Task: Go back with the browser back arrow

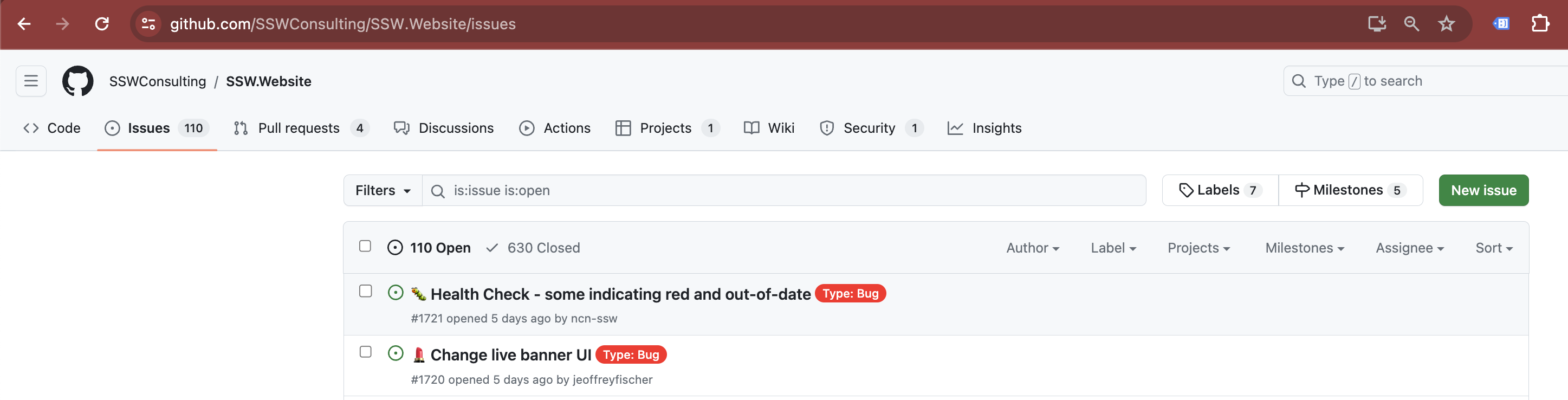Action: pyautogui.click(x=24, y=24)
